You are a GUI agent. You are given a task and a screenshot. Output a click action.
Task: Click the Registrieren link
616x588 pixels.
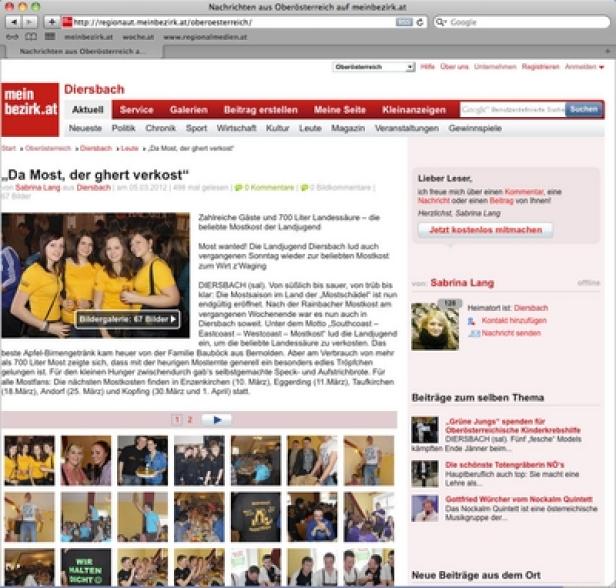click(540, 67)
